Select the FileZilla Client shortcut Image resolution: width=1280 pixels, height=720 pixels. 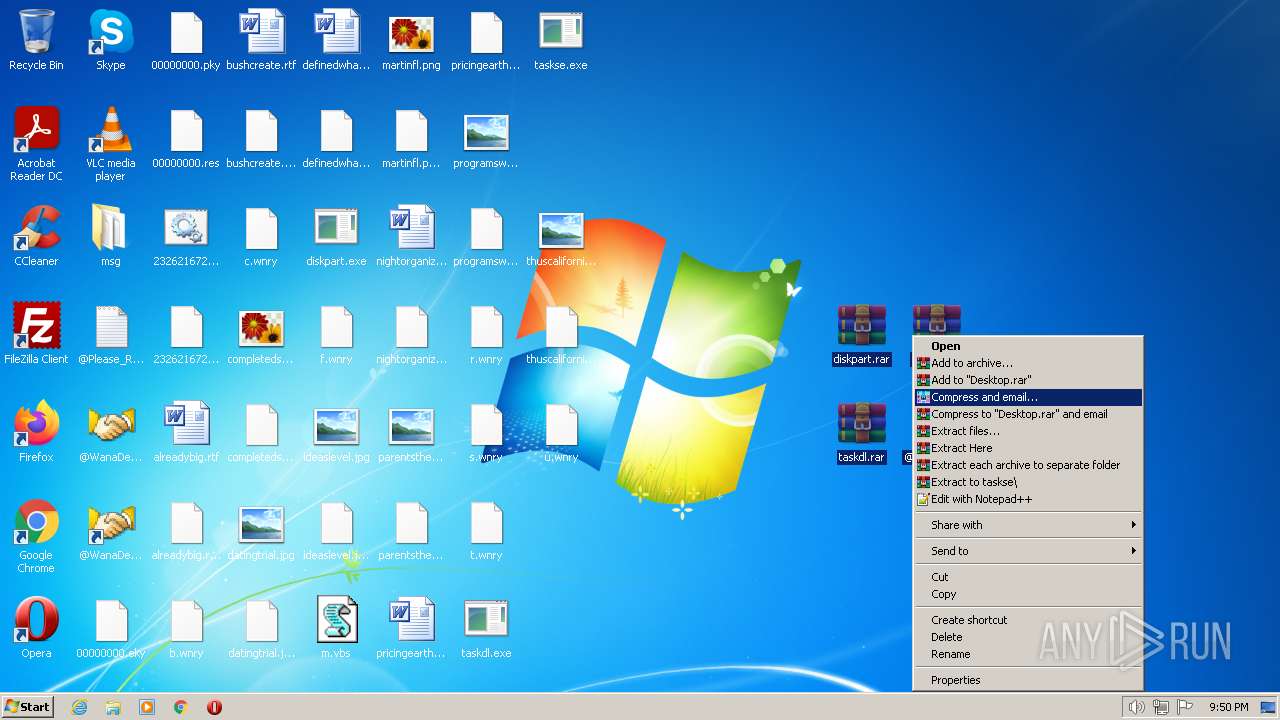point(36,334)
